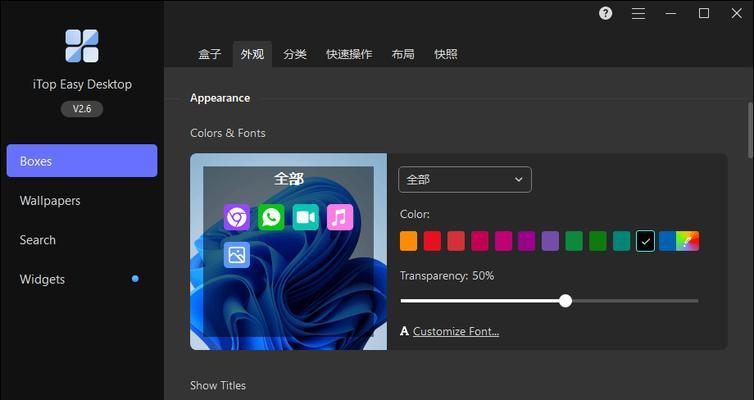This screenshot has height=400, width=754.
Task: Click the Chrome icon in preview
Action: coord(237,217)
